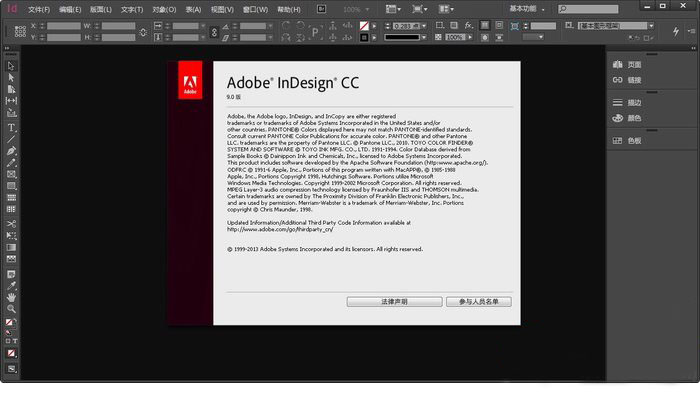
Task: Select the Selection tool (black arrow)
Action: pos(11,66)
